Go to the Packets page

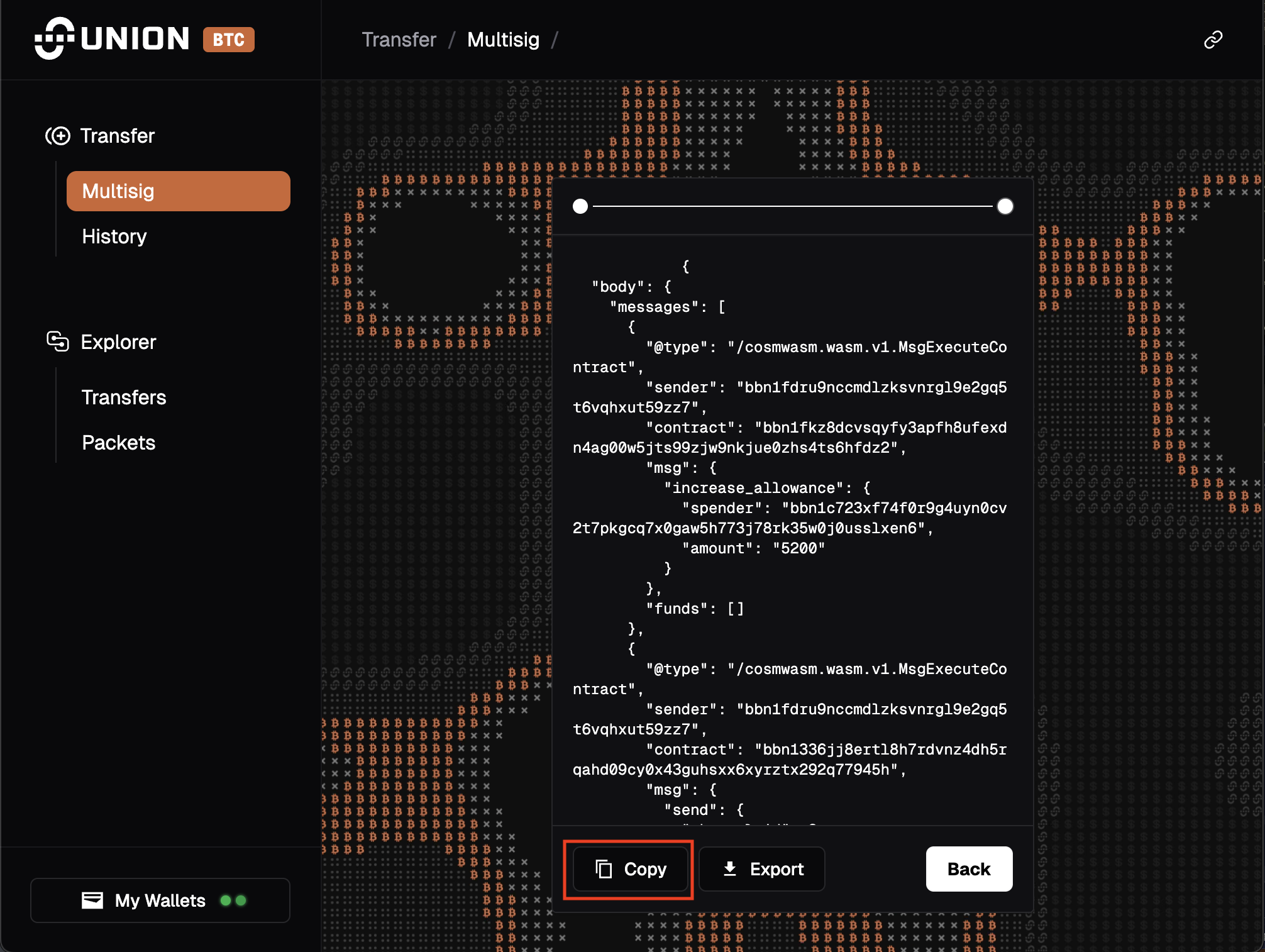tap(118, 443)
